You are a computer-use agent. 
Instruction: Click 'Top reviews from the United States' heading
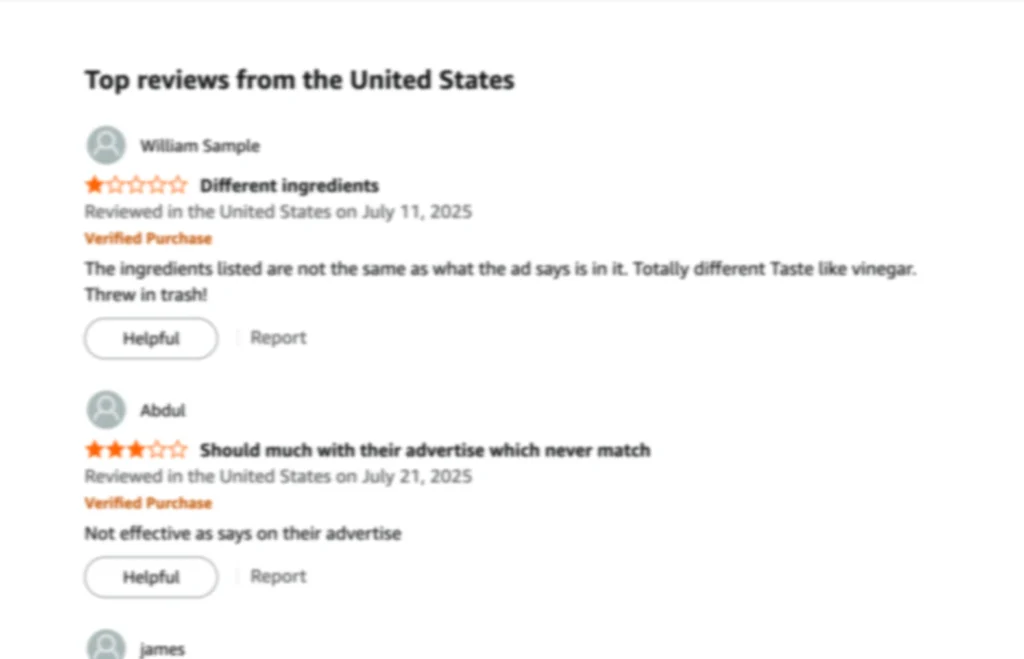[300, 80]
